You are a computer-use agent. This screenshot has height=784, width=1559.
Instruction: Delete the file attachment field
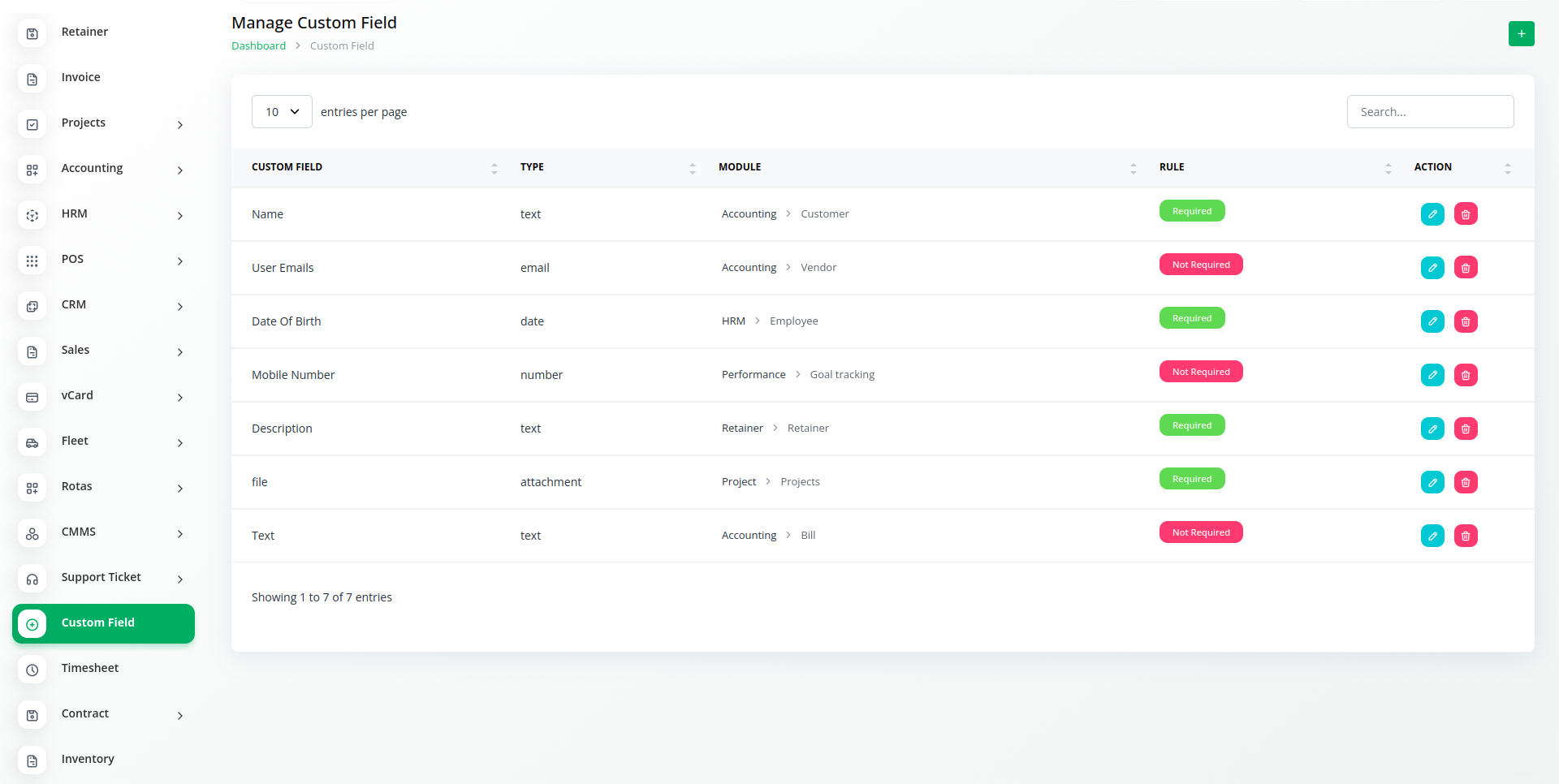pos(1465,482)
